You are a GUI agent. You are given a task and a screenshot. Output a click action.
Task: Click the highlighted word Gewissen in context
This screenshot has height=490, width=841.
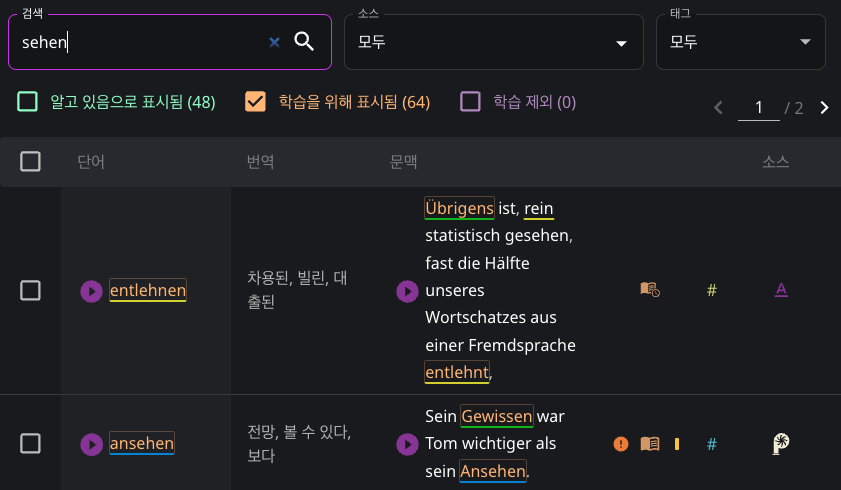click(x=497, y=416)
